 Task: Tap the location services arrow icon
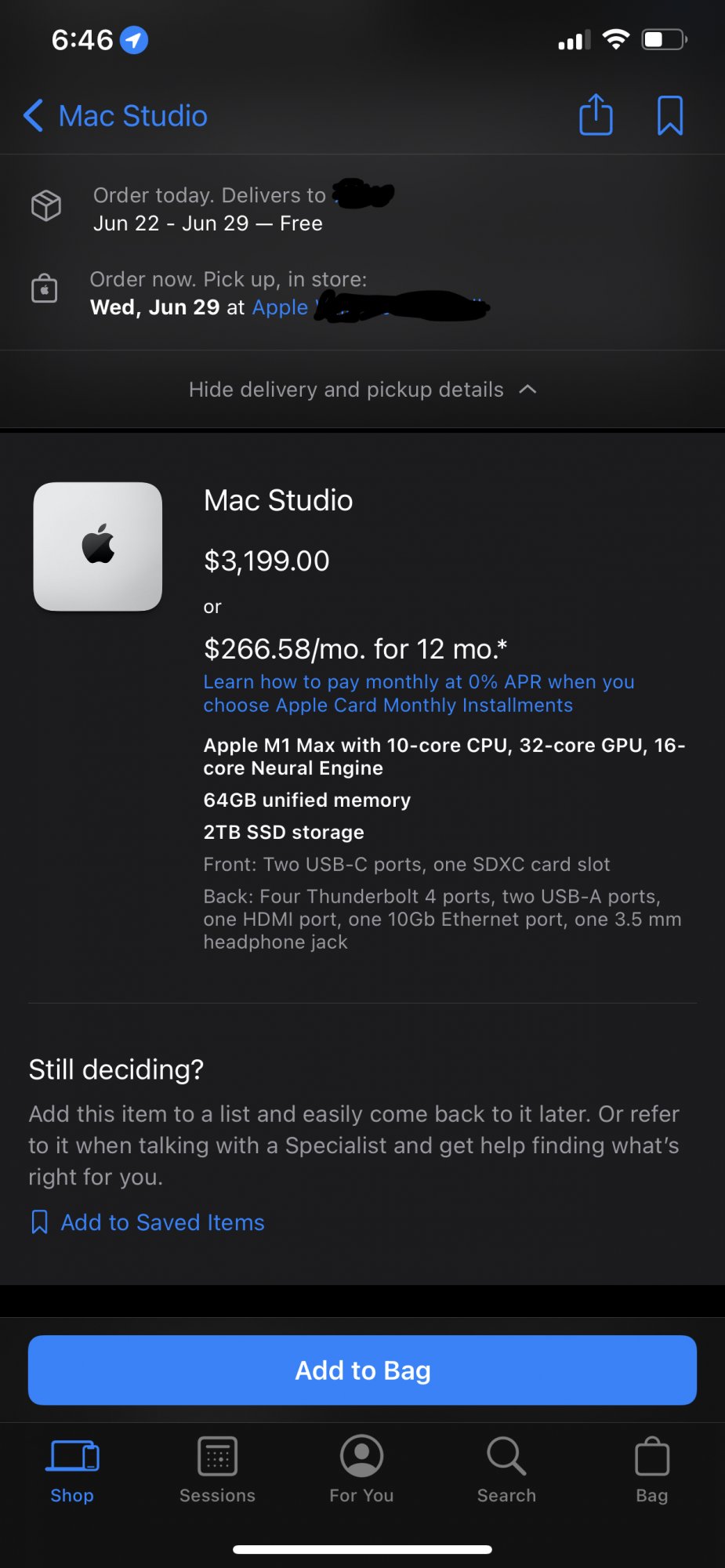point(134,39)
